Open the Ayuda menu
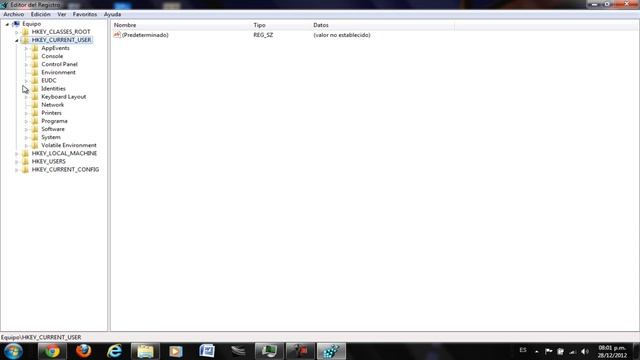The width and height of the screenshot is (640, 360). pos(112,14)
